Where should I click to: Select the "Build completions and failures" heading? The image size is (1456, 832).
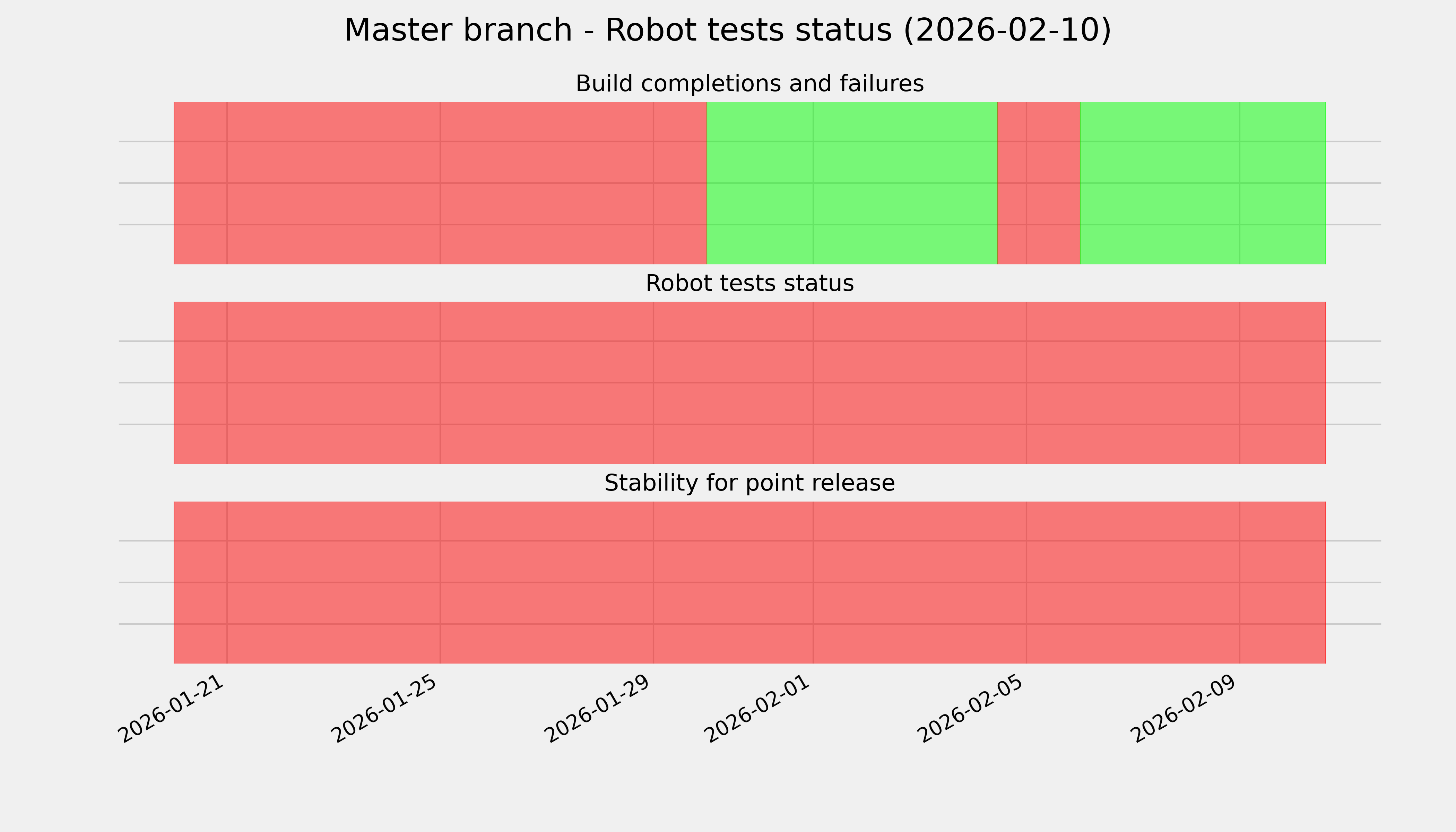[749, 84]
